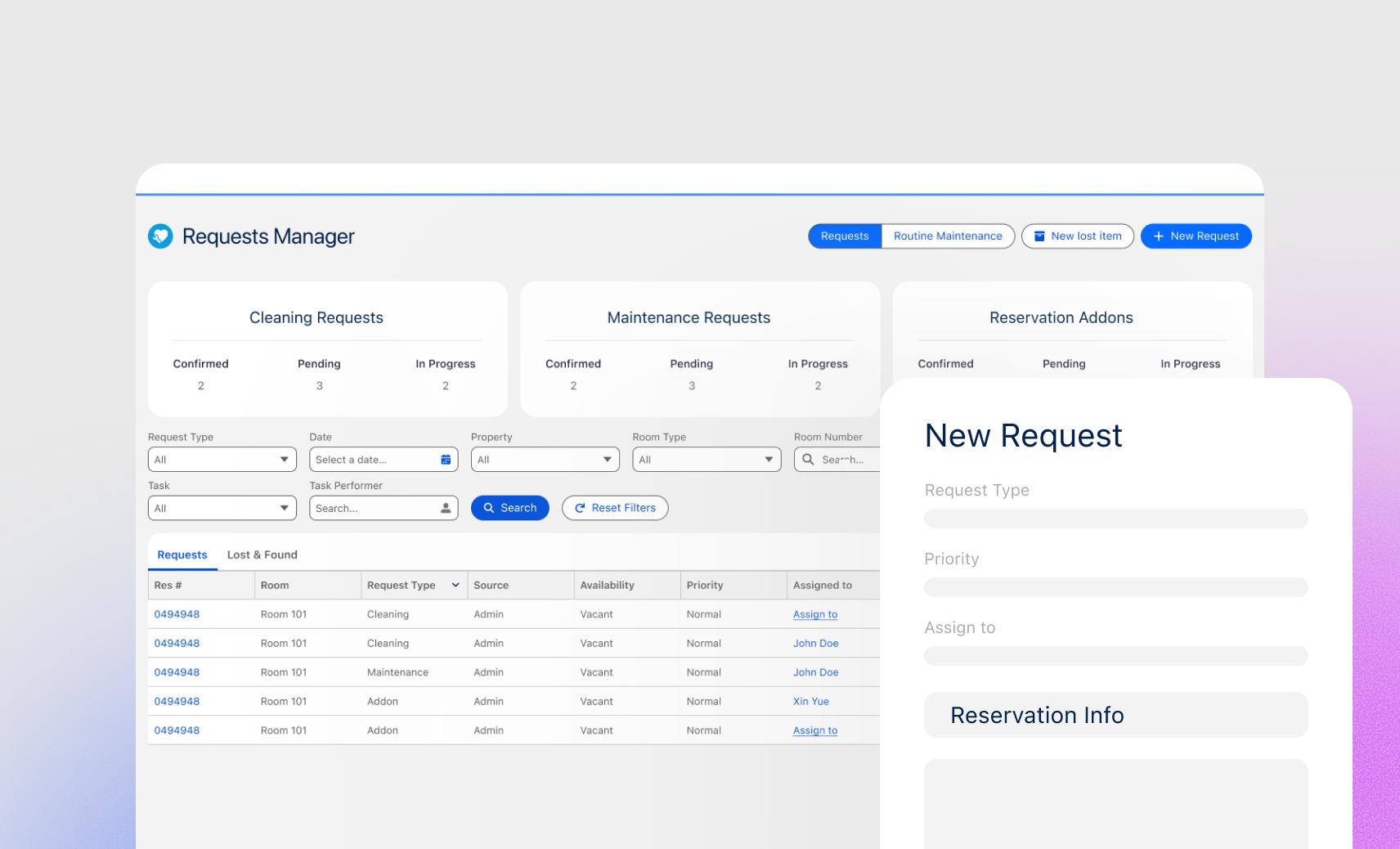Click the magnifier icon on the Search button
The image size is (1400, 849).
489,508
